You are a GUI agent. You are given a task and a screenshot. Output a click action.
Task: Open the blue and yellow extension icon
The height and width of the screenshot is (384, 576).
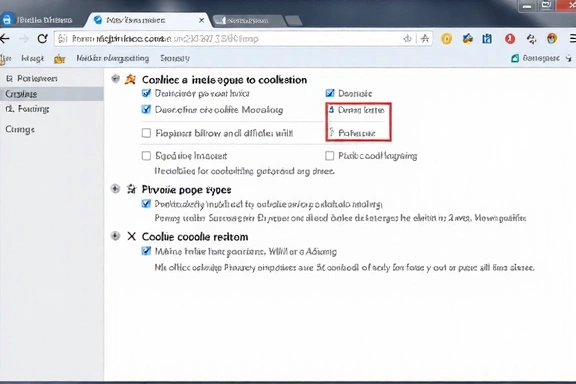[467, 39]
